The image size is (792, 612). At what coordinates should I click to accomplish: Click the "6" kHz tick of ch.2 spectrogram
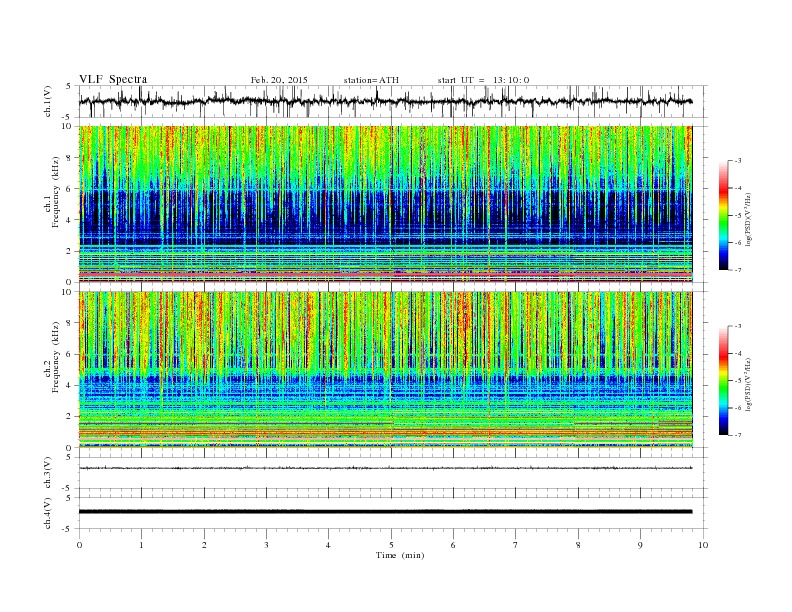tap(70, 354)
